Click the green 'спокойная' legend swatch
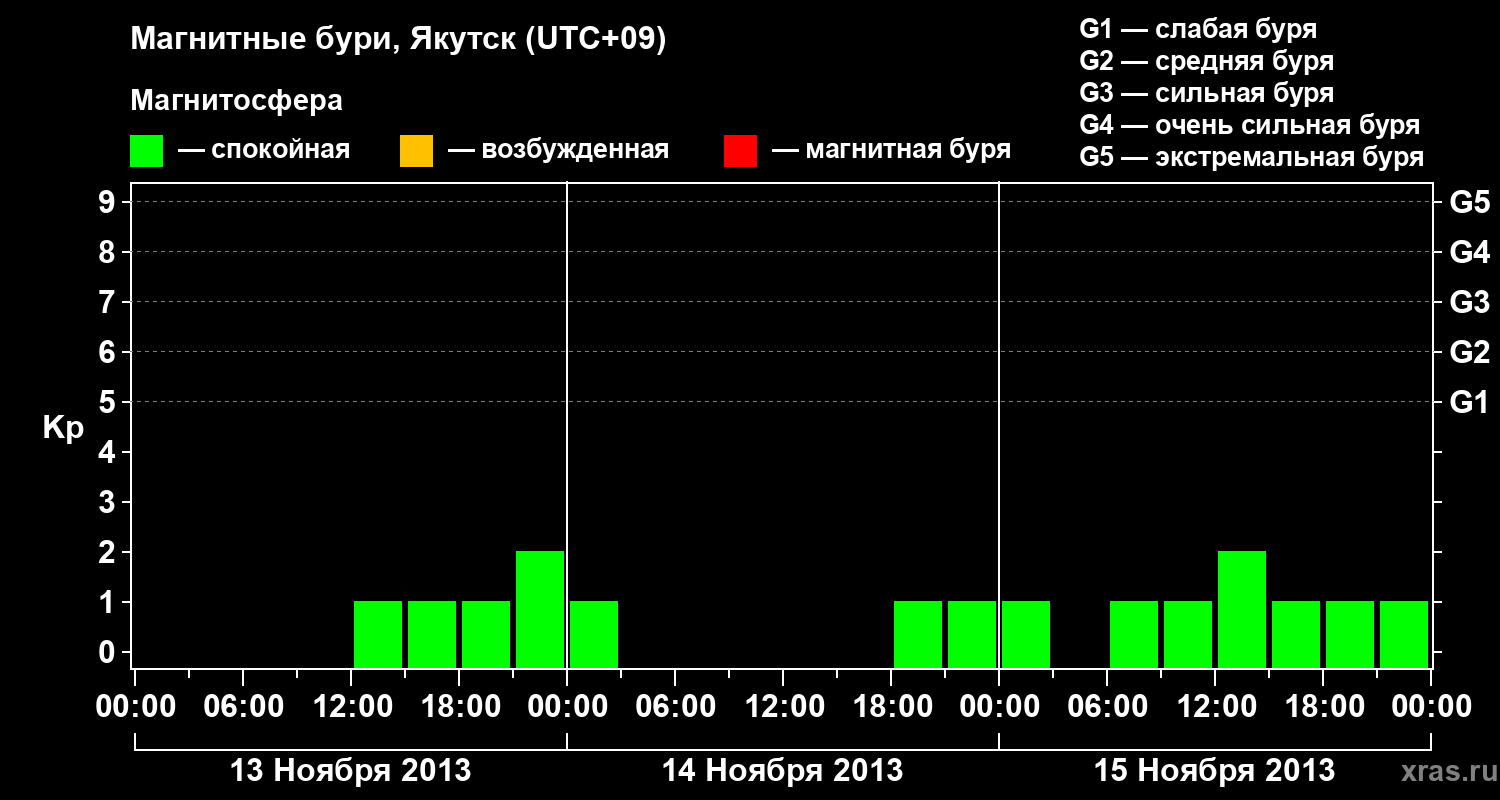This screenshot has width=1500, height=800. point(147,151)
